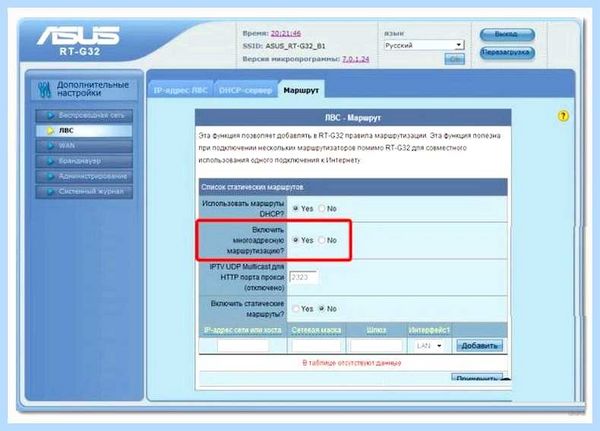The image size is (600, 431).
Task: Click the network or host IP address field
Action: pyautogui.click(x=243, y=346)
